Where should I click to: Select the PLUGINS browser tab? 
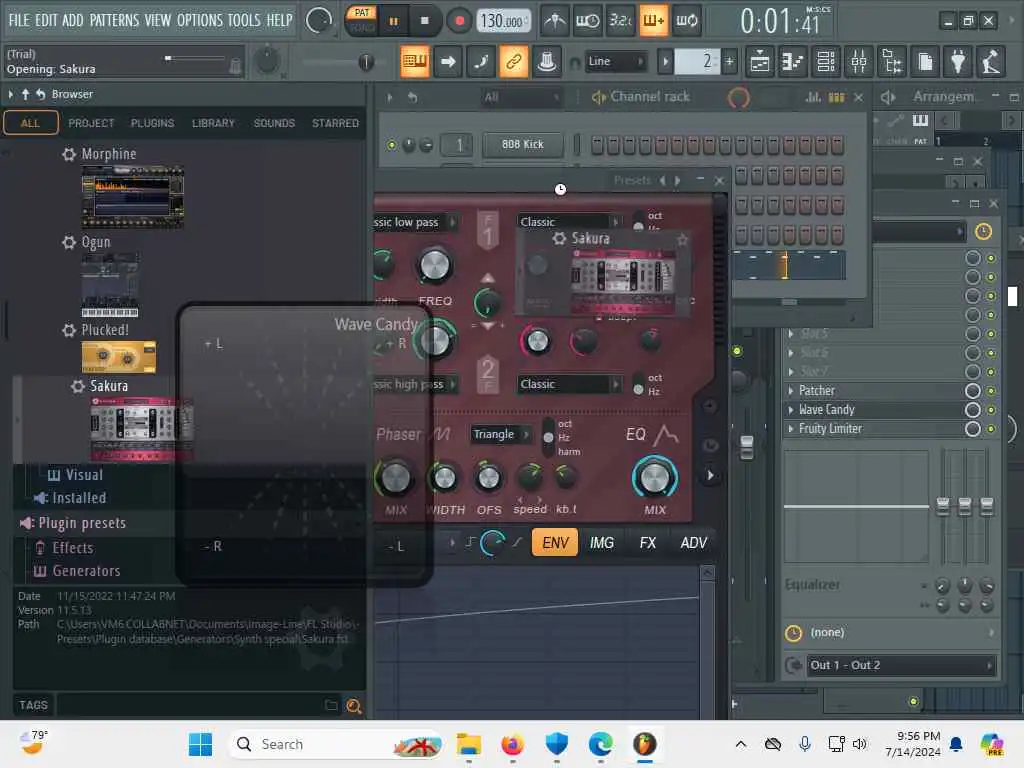click(152, 123)
